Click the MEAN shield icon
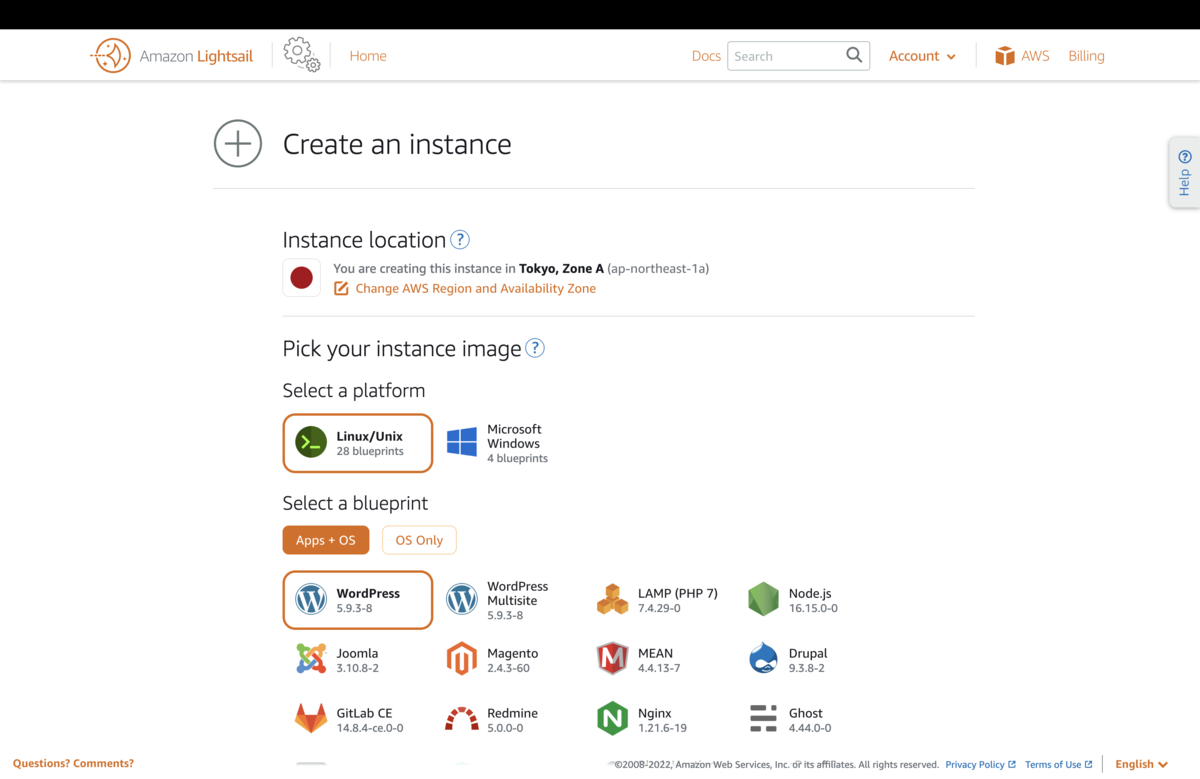 612,659
